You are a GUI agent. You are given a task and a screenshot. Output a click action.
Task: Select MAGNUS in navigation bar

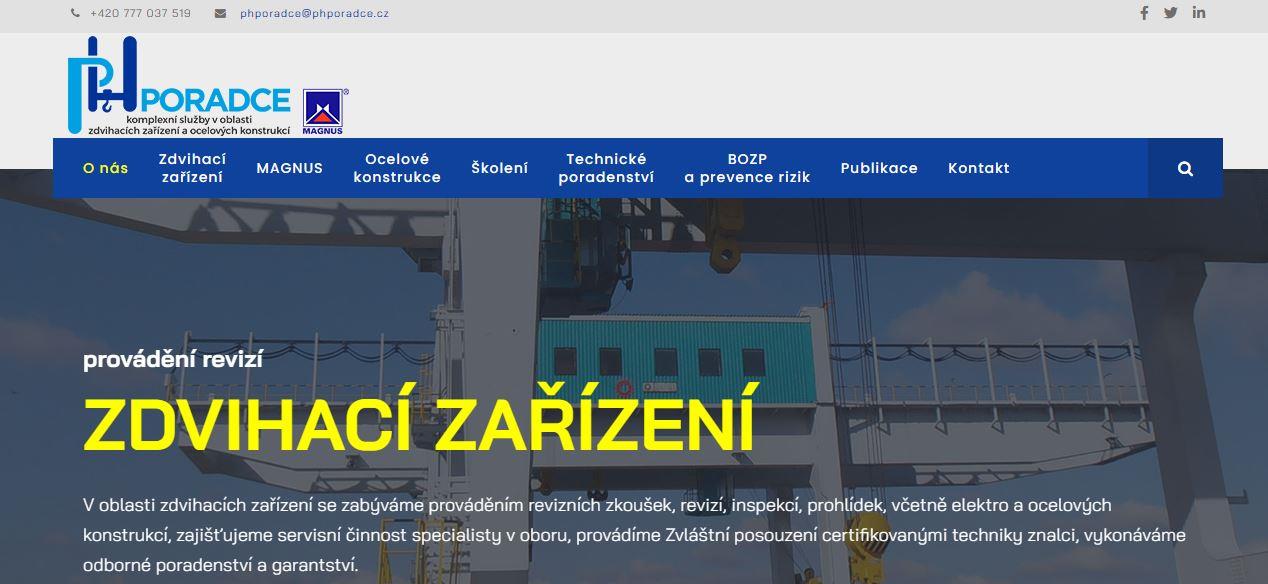(290, 168)
